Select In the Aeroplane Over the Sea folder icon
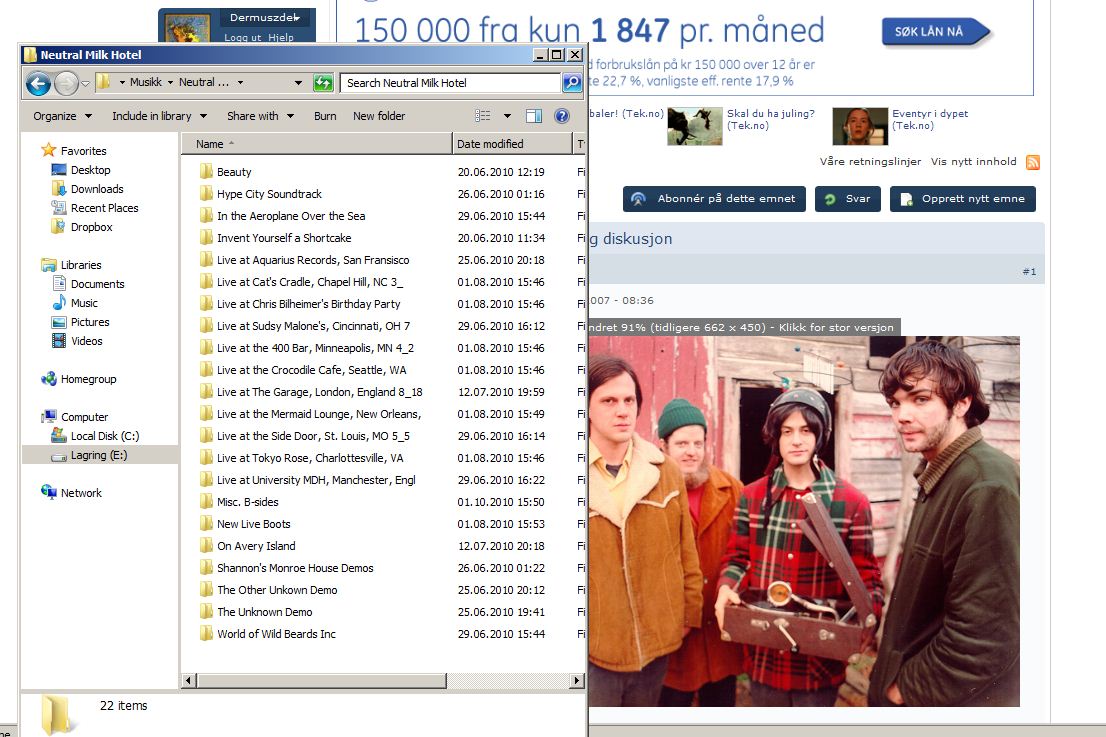The height and width of the screenshot is (737, 1106). pyautogui.click(x=206, y=215)
